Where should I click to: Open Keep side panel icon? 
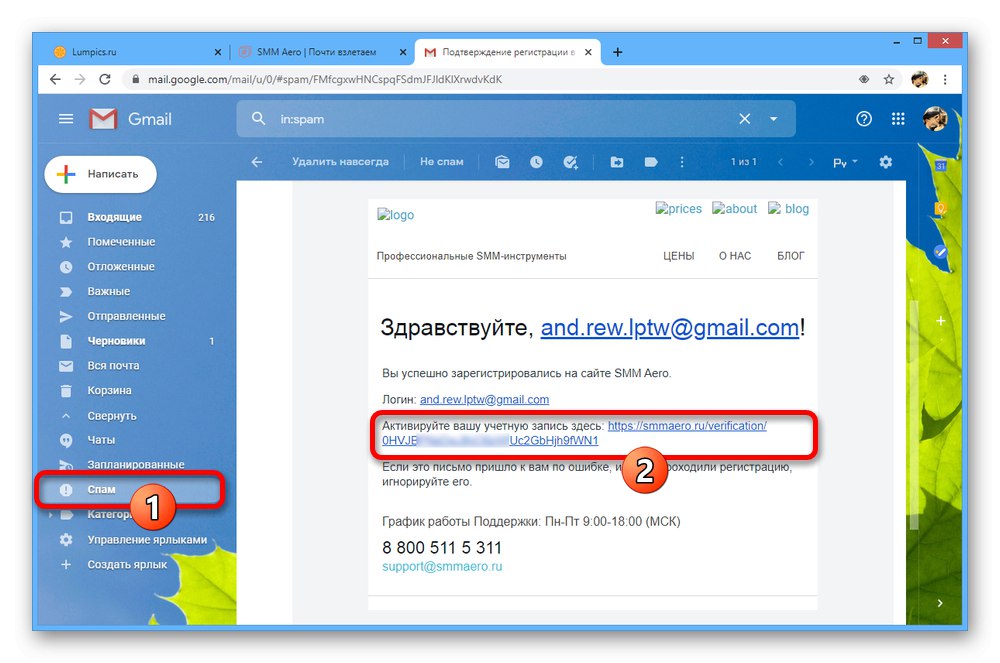940,208
